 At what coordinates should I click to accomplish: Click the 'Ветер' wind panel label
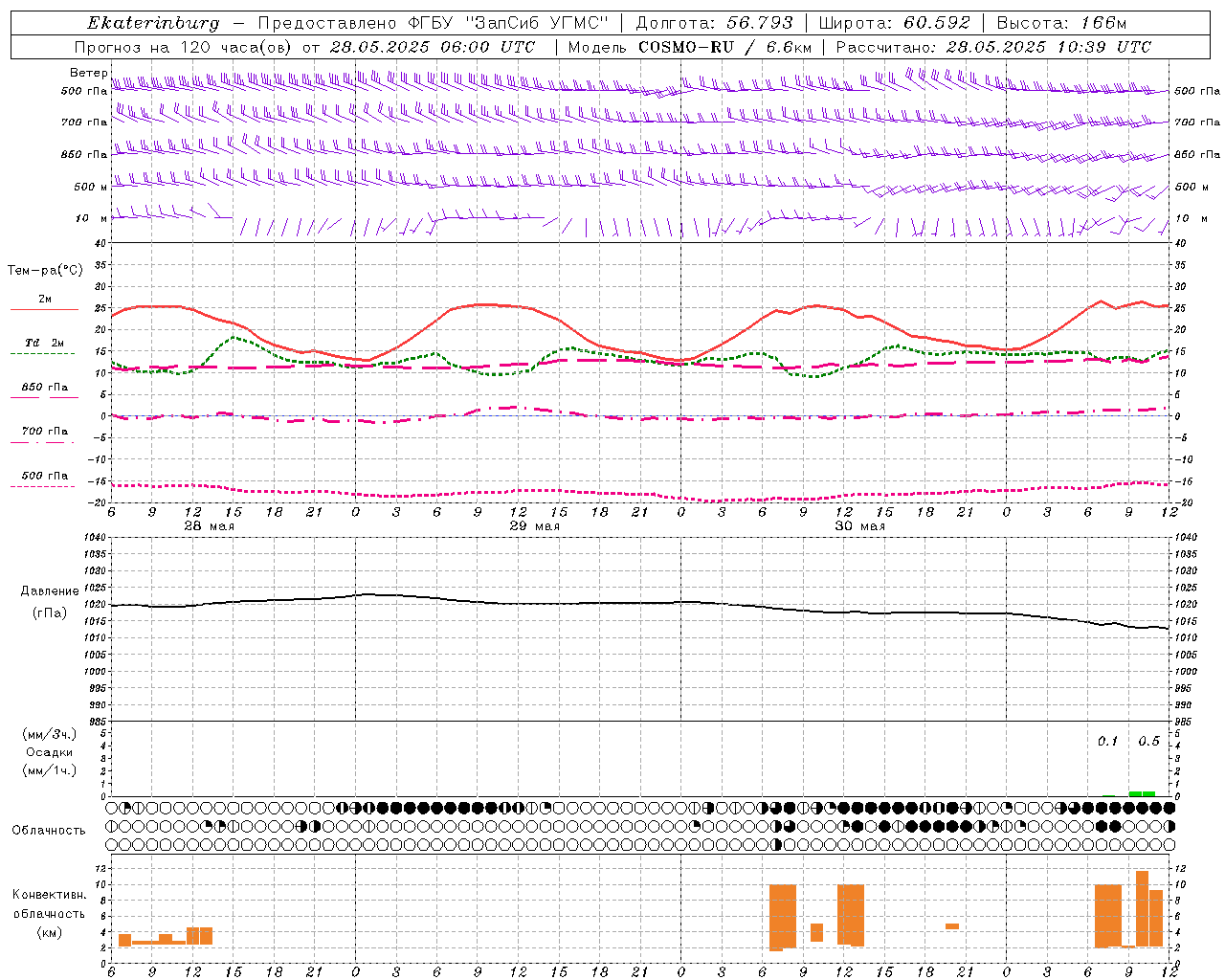[88, 73]
